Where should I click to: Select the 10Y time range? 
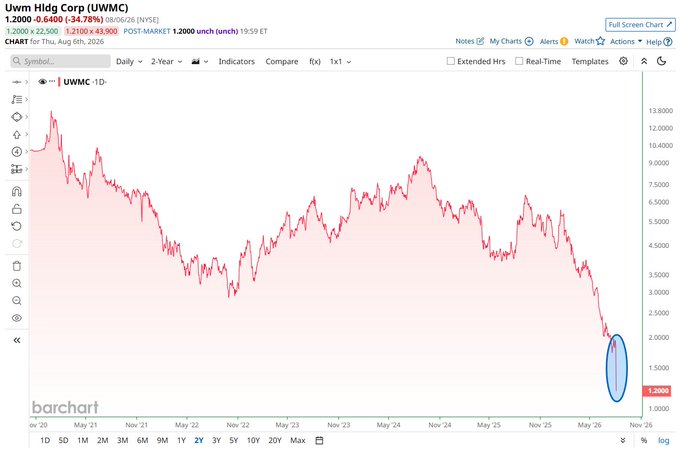pyautogui.click(x=253, y=440)
